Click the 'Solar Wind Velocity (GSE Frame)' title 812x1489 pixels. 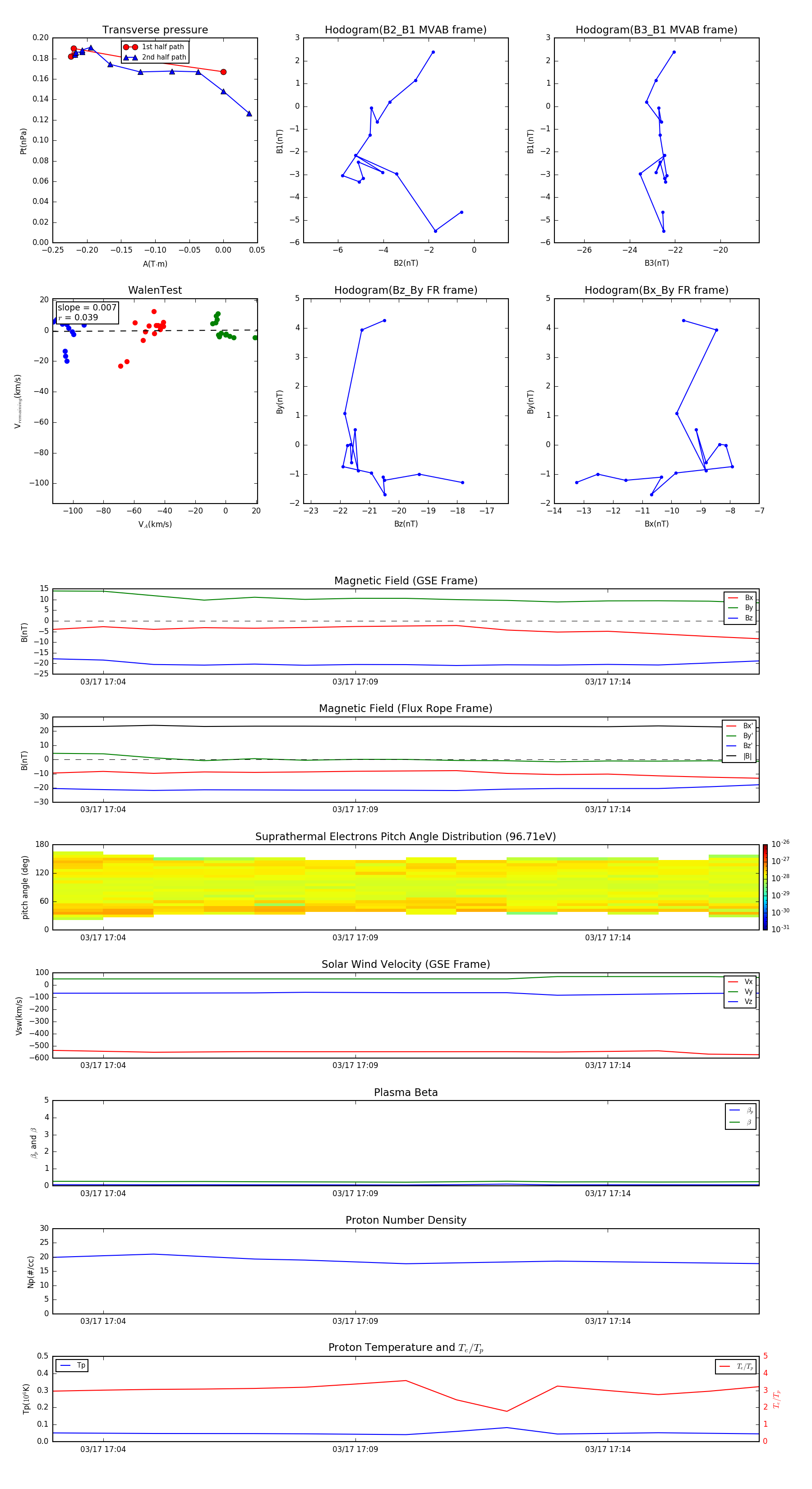click(406, 965)
